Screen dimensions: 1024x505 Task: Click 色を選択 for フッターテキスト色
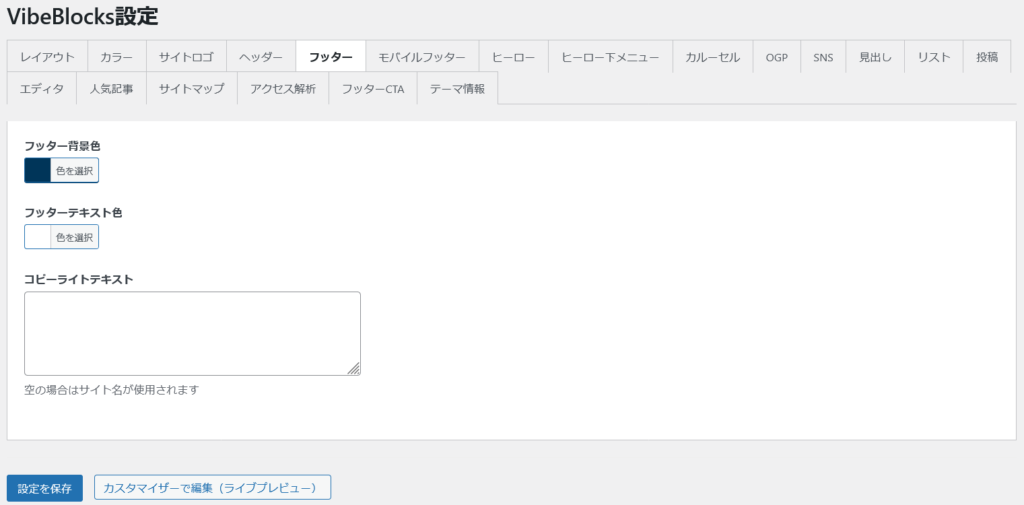point(74,237)
